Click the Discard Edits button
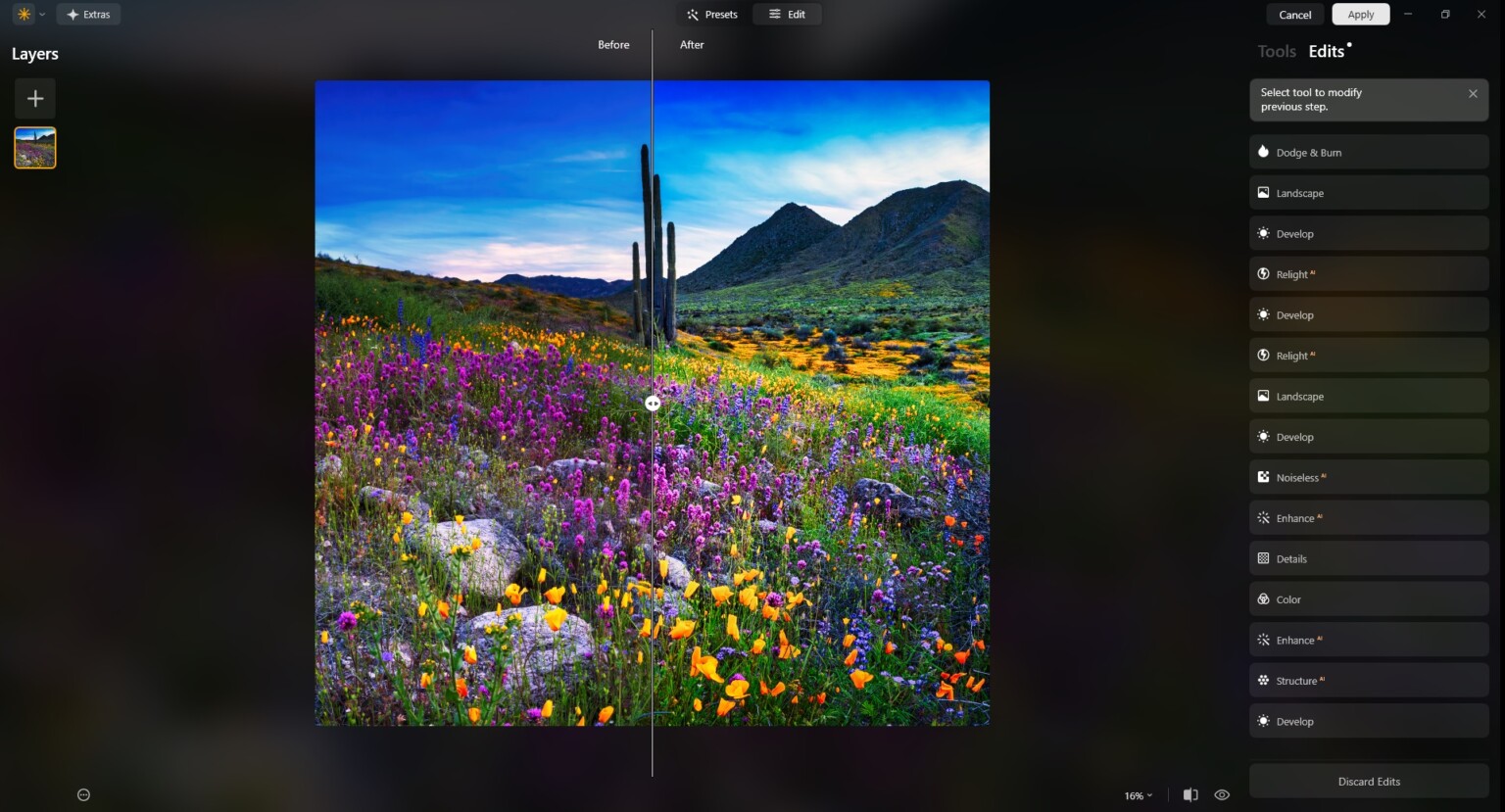The image size is (1505, 812). (1368, 781)
